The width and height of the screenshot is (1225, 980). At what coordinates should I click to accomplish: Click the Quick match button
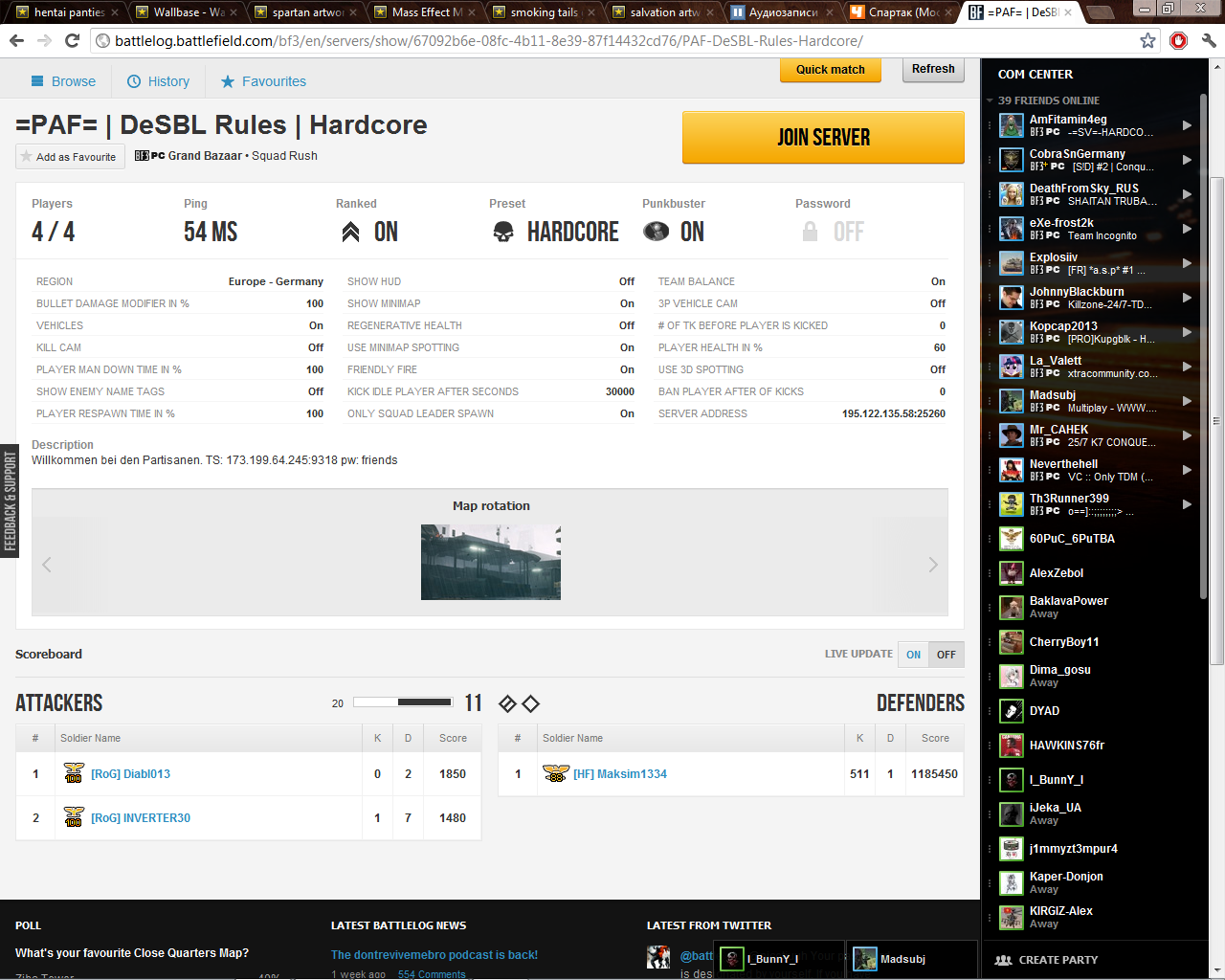831,70
